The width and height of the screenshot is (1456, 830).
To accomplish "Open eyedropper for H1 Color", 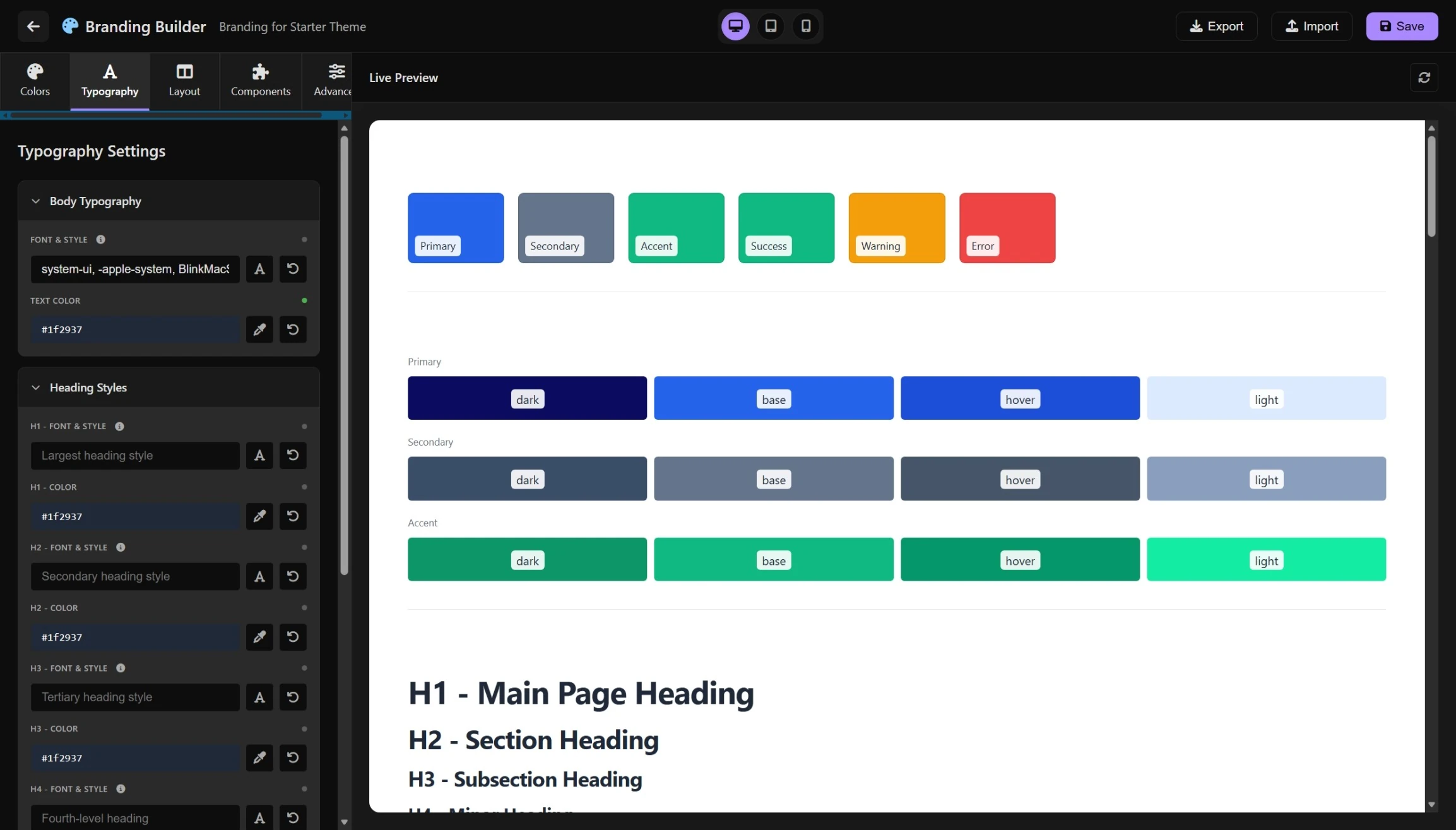I will click(259, 516).
